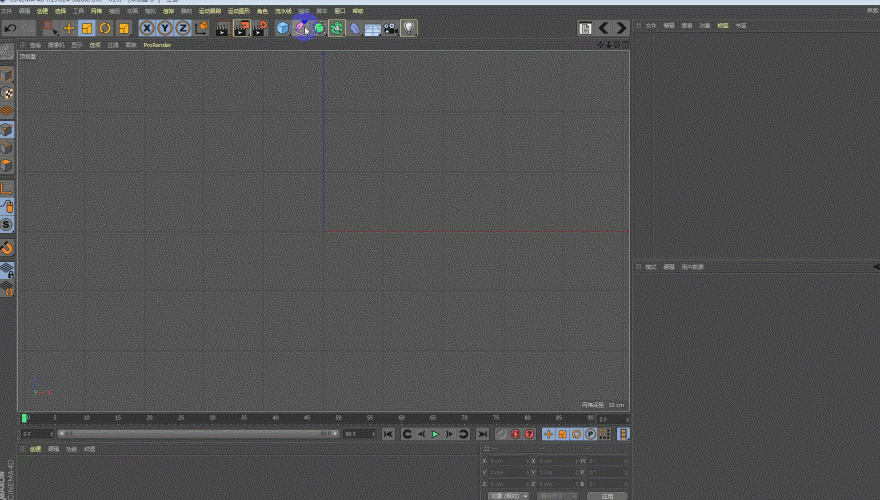880x500 pixels.
Task: Toggle Enable Snap magnet icon
Action: tap(7, 247)
